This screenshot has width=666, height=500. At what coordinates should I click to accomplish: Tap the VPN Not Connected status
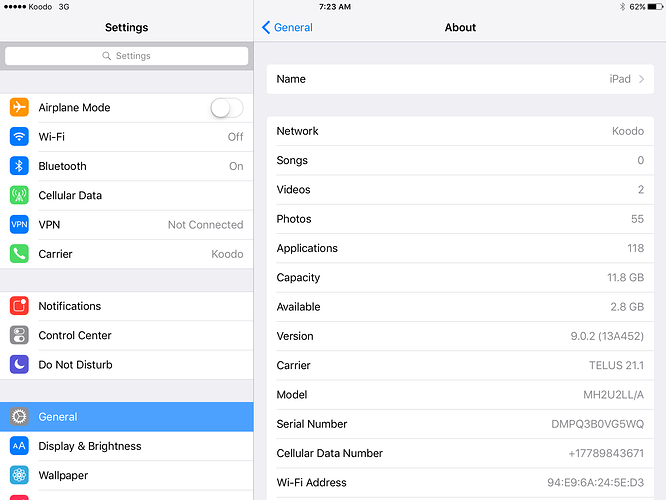[x=206, y=225]
